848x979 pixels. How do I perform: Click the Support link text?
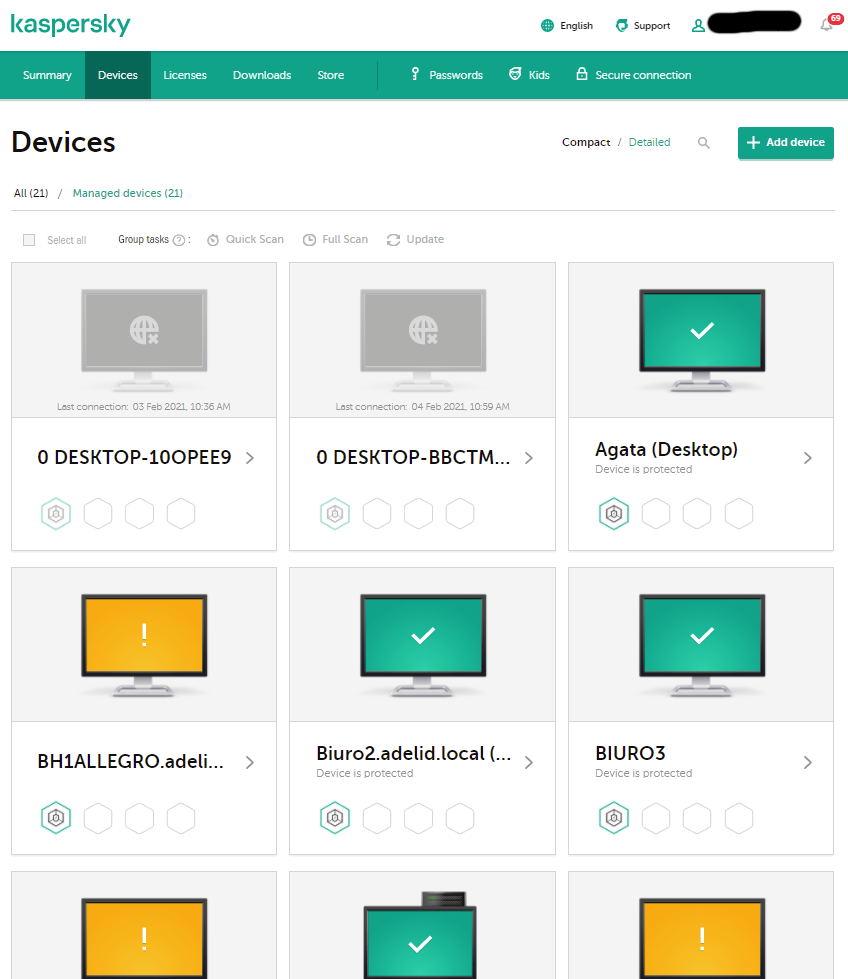[x=652, y=26]
